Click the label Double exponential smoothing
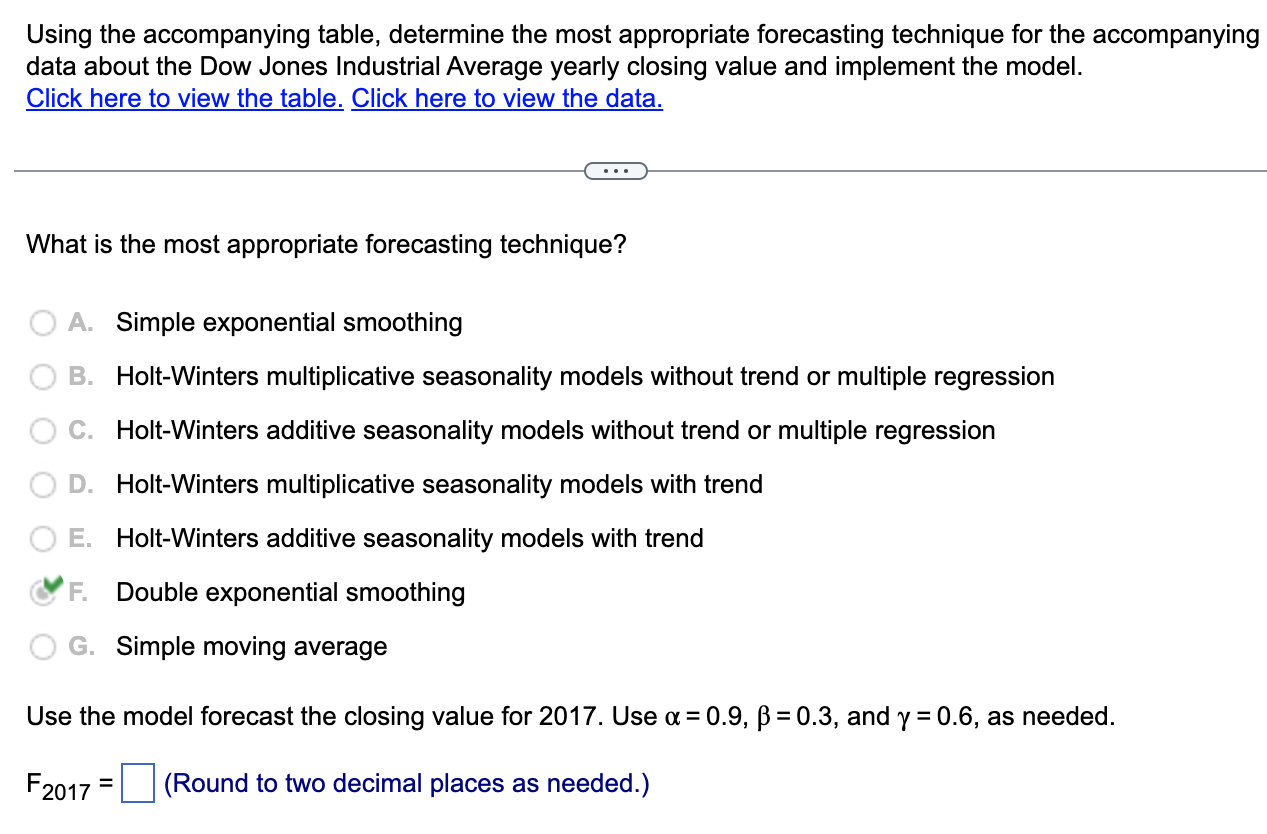The height and width of the screenshot is (834, 1267). tap(290, 592)
